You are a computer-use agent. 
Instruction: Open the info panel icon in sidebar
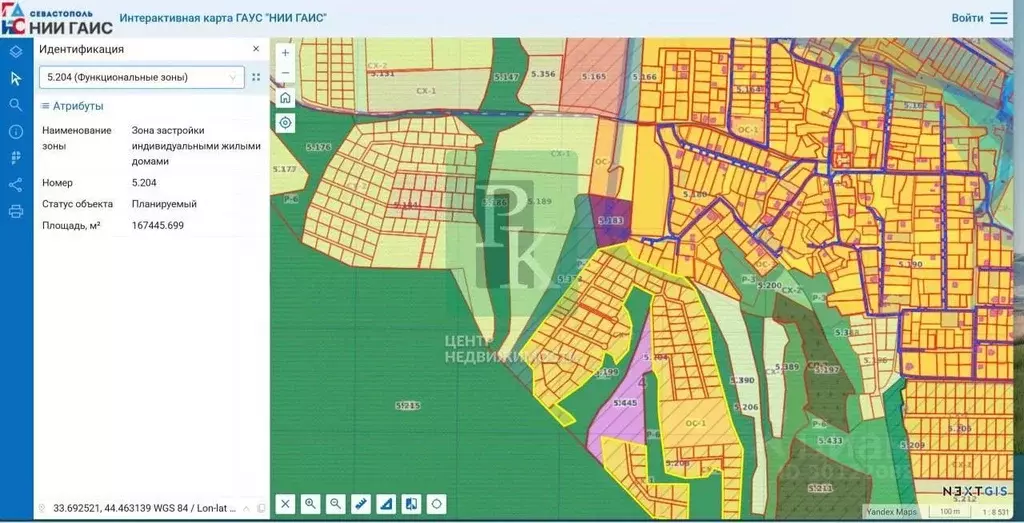pyautogui.click(x=15, y=131)
